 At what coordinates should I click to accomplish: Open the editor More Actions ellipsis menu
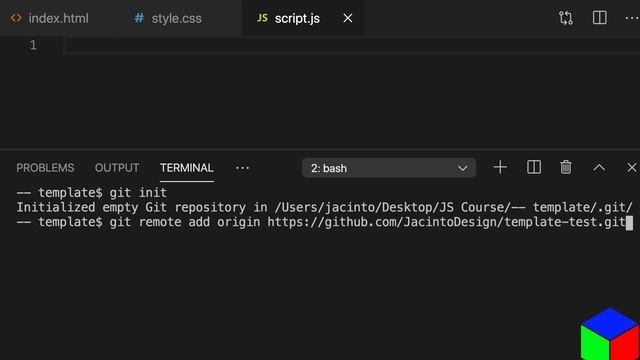pos(632,18)
